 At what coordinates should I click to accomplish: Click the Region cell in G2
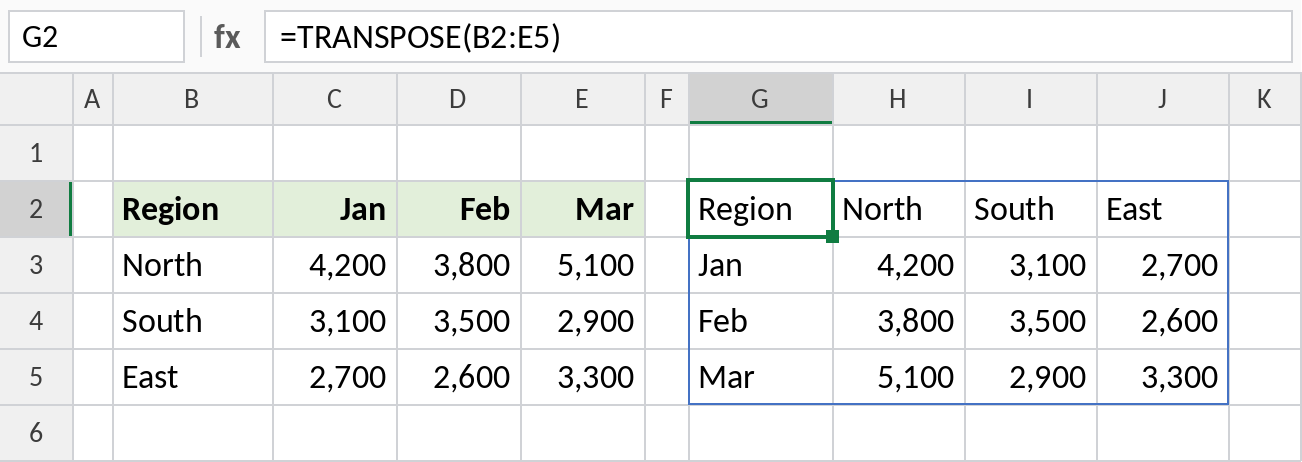click(x=761, y=209)
